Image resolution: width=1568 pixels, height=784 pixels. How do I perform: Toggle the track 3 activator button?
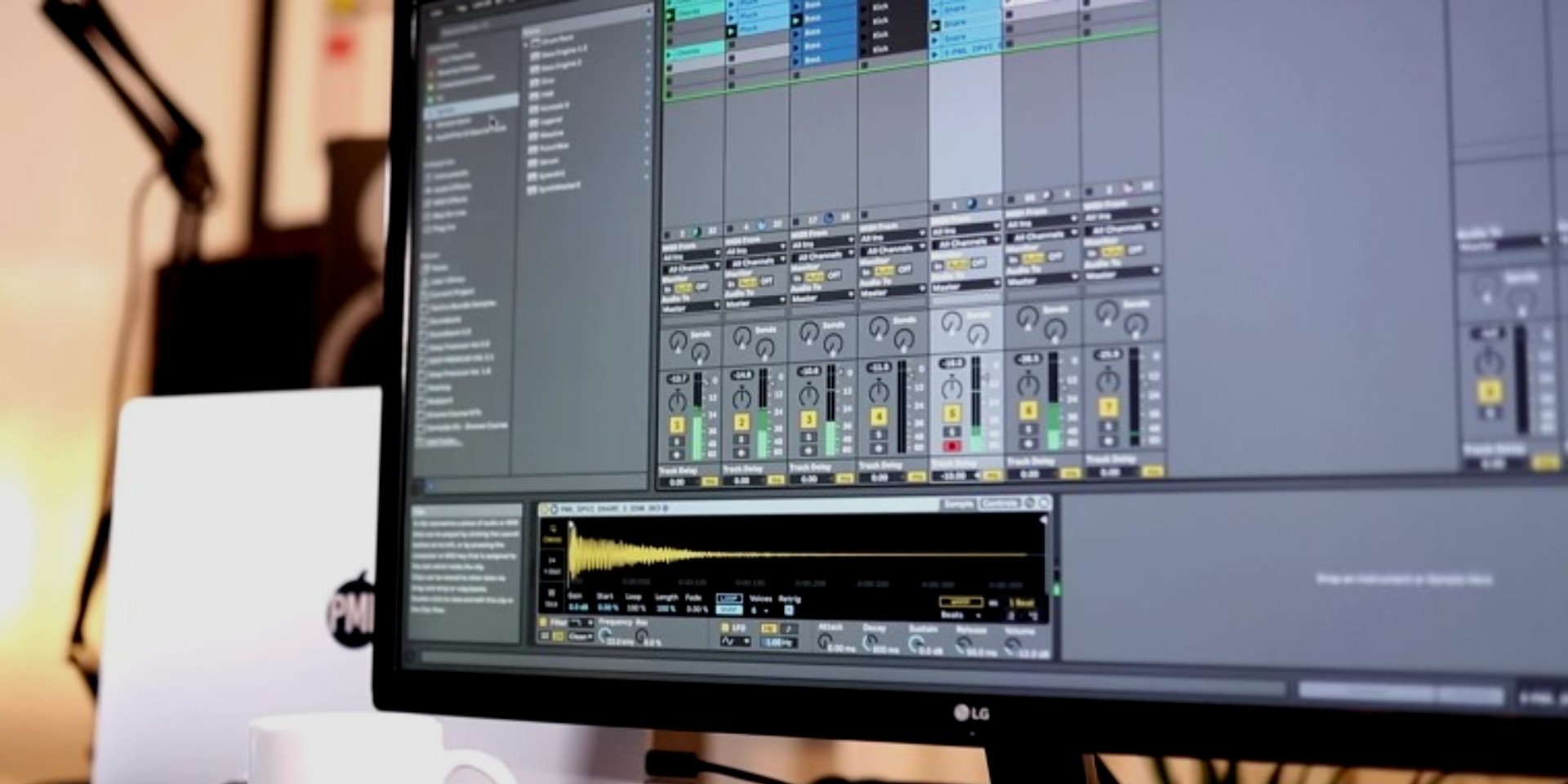tap(808, 419)
